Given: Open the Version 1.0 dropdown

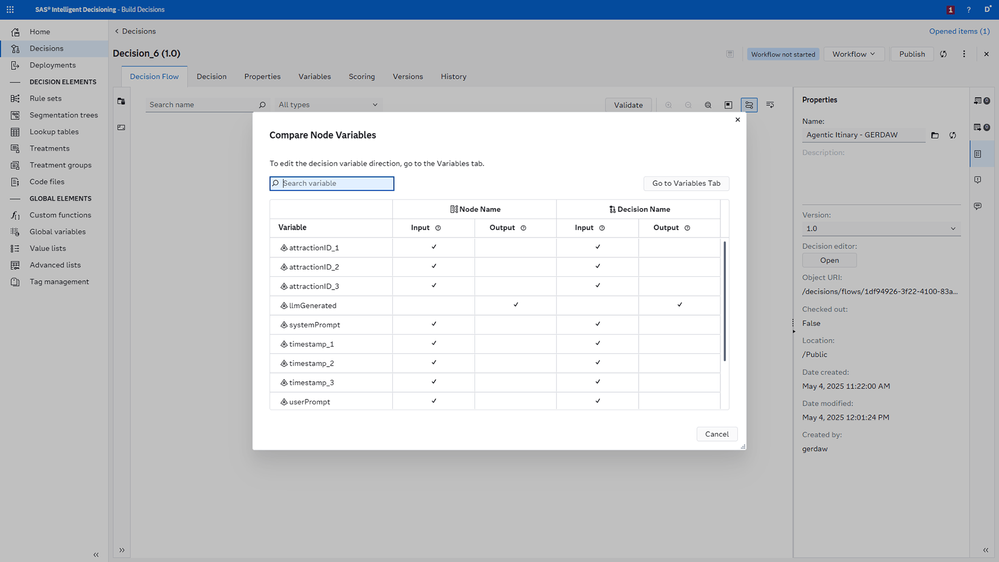Looking at the screenshot, I should point(881,229).
